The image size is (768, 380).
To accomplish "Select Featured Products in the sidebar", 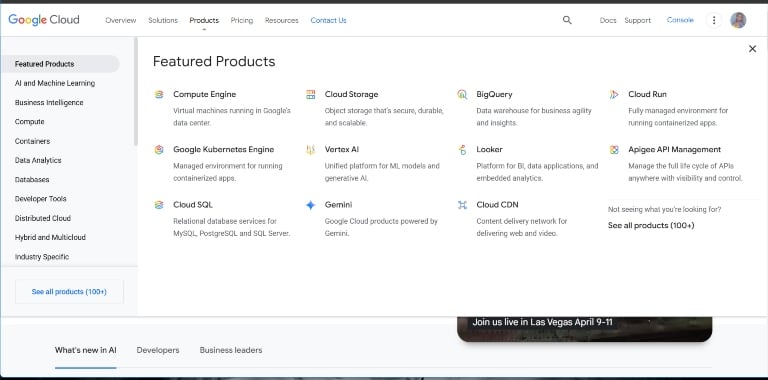I will click(x=60, y=64).
